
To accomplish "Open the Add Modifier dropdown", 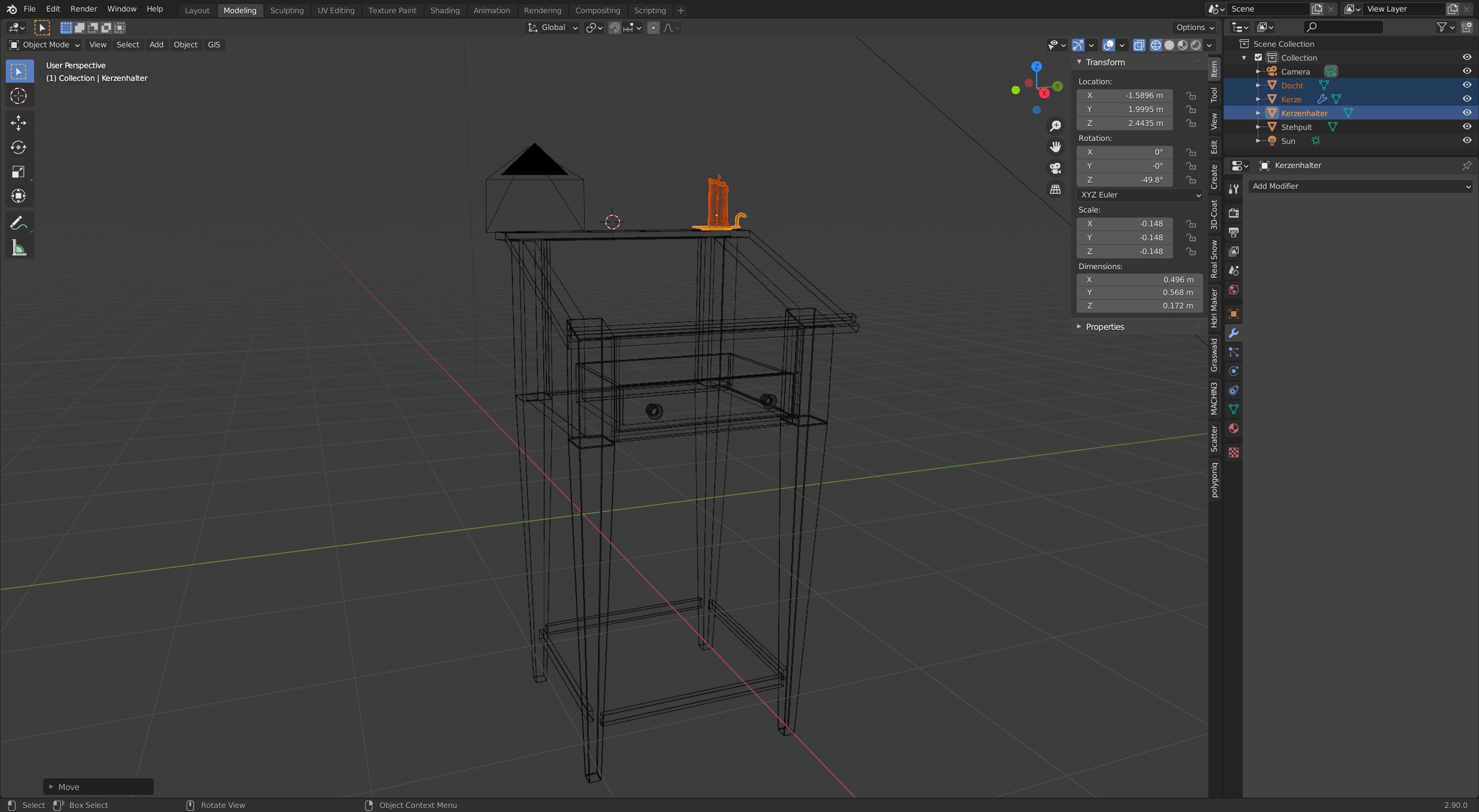I will (x=1361, y=186).
